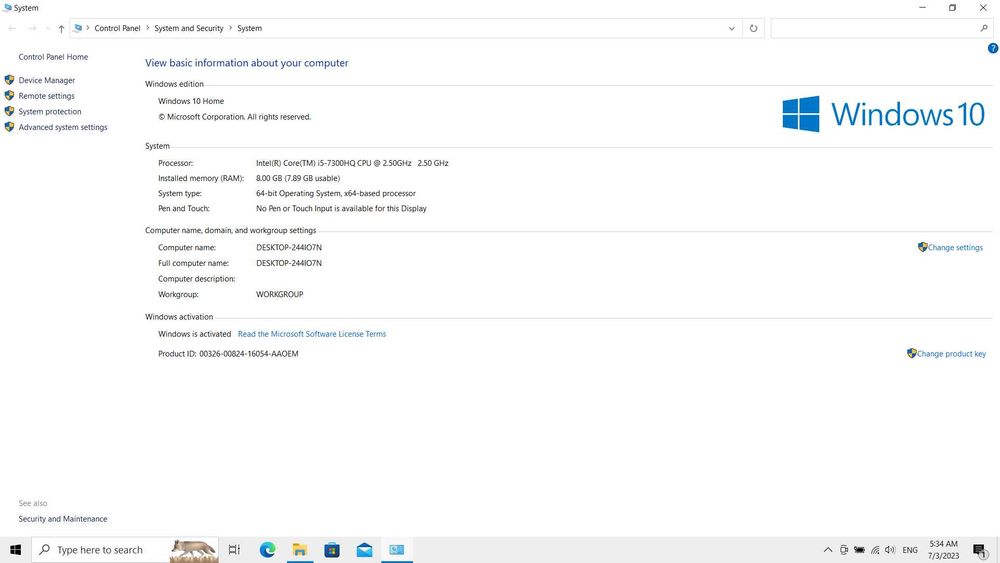
Task: Expand chevron before Control Panel breadcrumb
Action: (88, 28)
